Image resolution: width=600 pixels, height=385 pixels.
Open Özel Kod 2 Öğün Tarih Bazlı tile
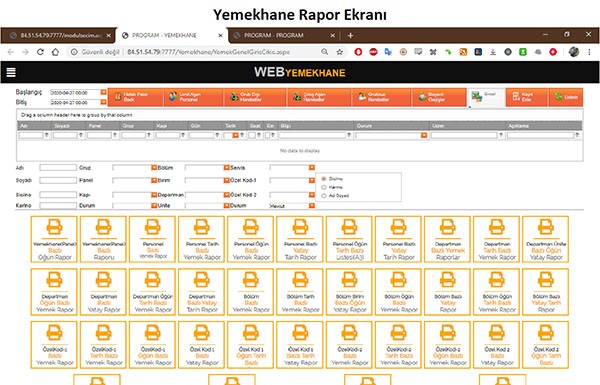[x=546, y=345]
